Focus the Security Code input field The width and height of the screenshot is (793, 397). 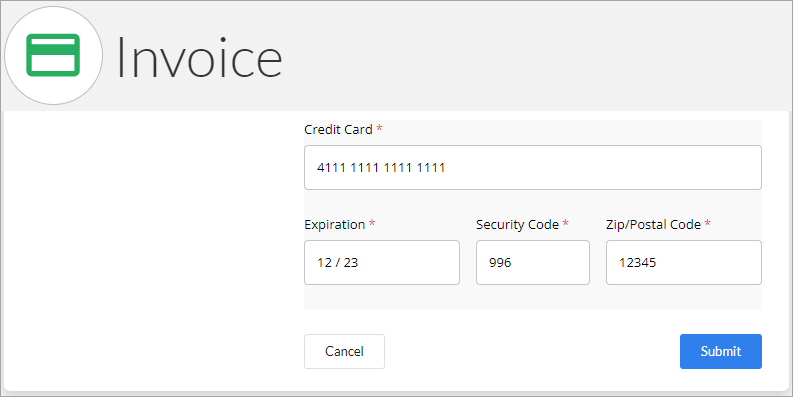coord(533,262)
